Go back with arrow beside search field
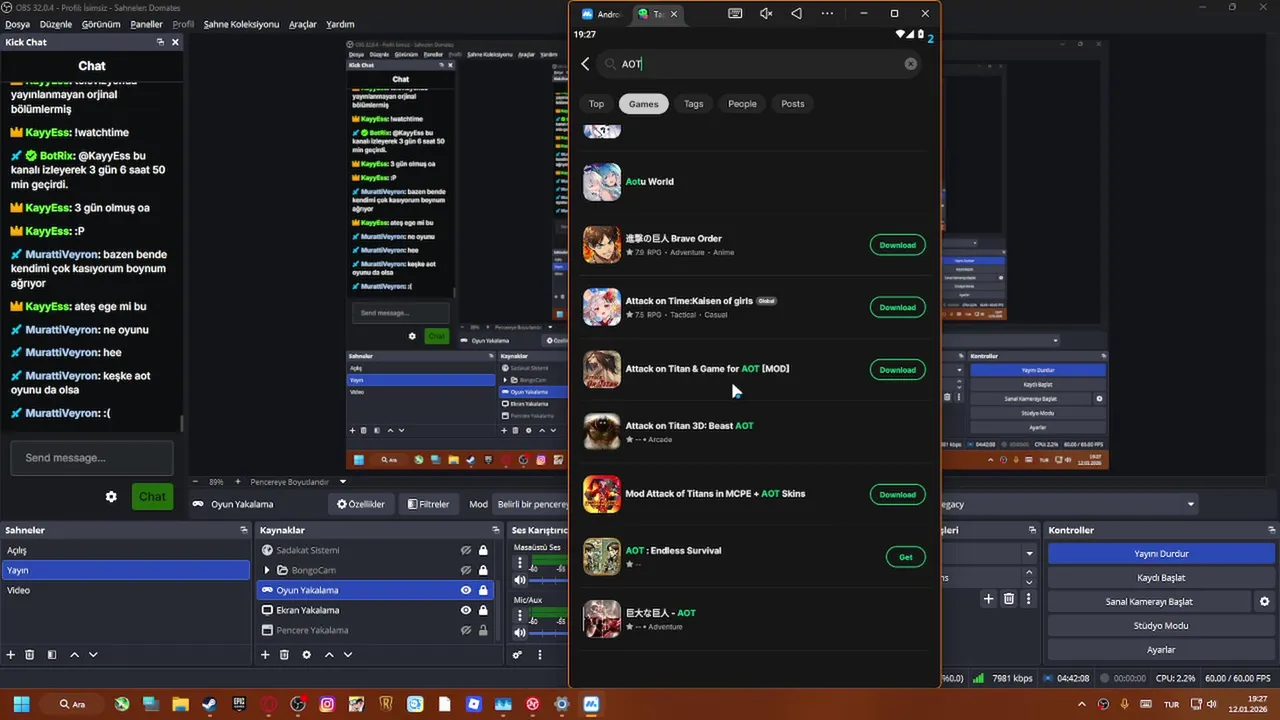This screenshot has height=720, width=1280. (586, 64)
